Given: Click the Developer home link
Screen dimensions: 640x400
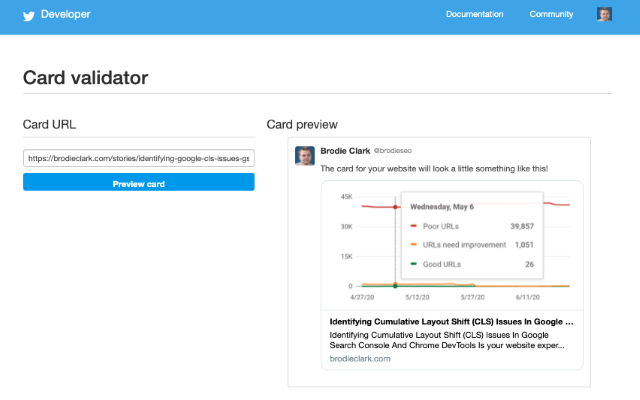Looking at the screenshot, I should [66, 15].
